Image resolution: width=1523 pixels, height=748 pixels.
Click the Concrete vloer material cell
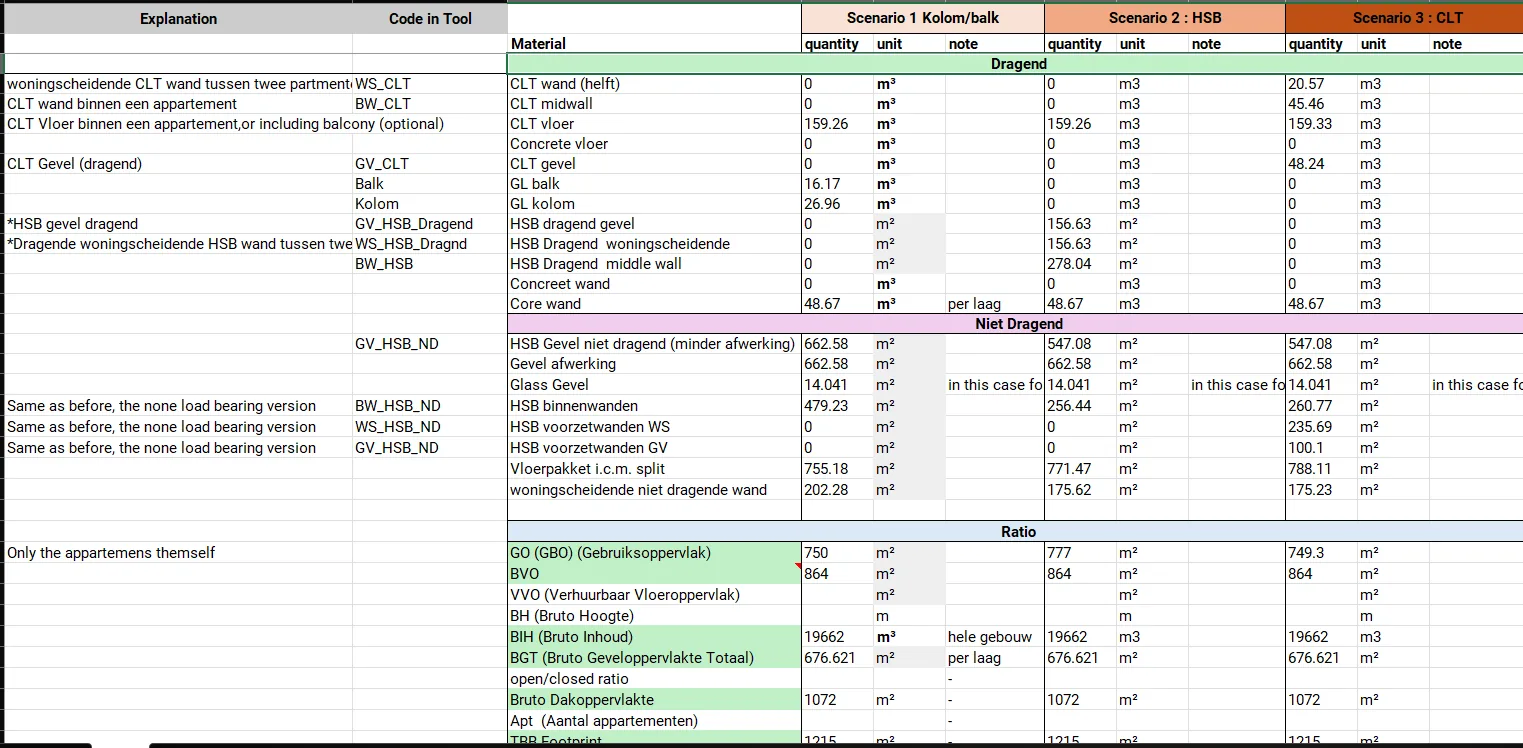[654, 144]
